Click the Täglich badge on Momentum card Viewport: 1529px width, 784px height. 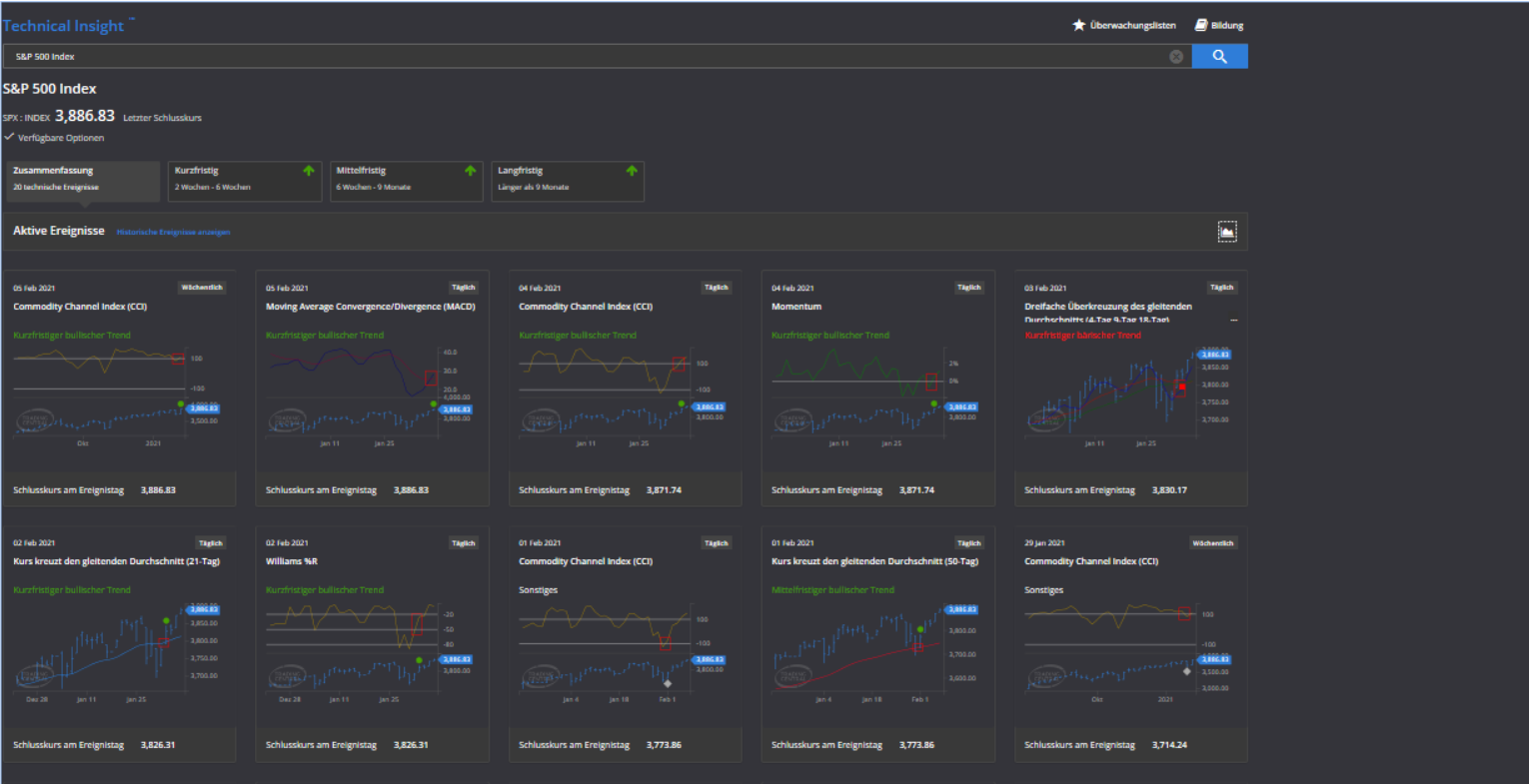click(x=969, y=288)
